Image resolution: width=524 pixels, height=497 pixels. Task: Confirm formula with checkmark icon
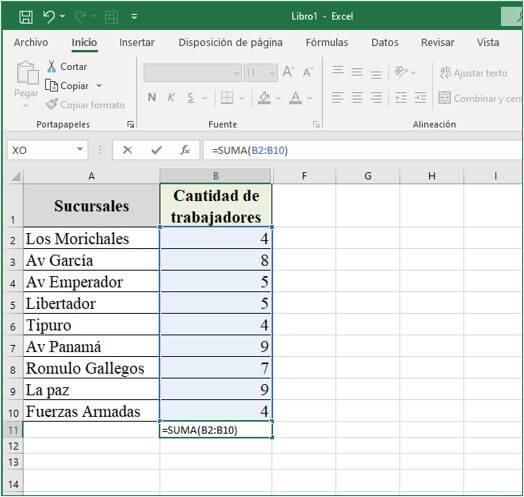tap(156, 150)
